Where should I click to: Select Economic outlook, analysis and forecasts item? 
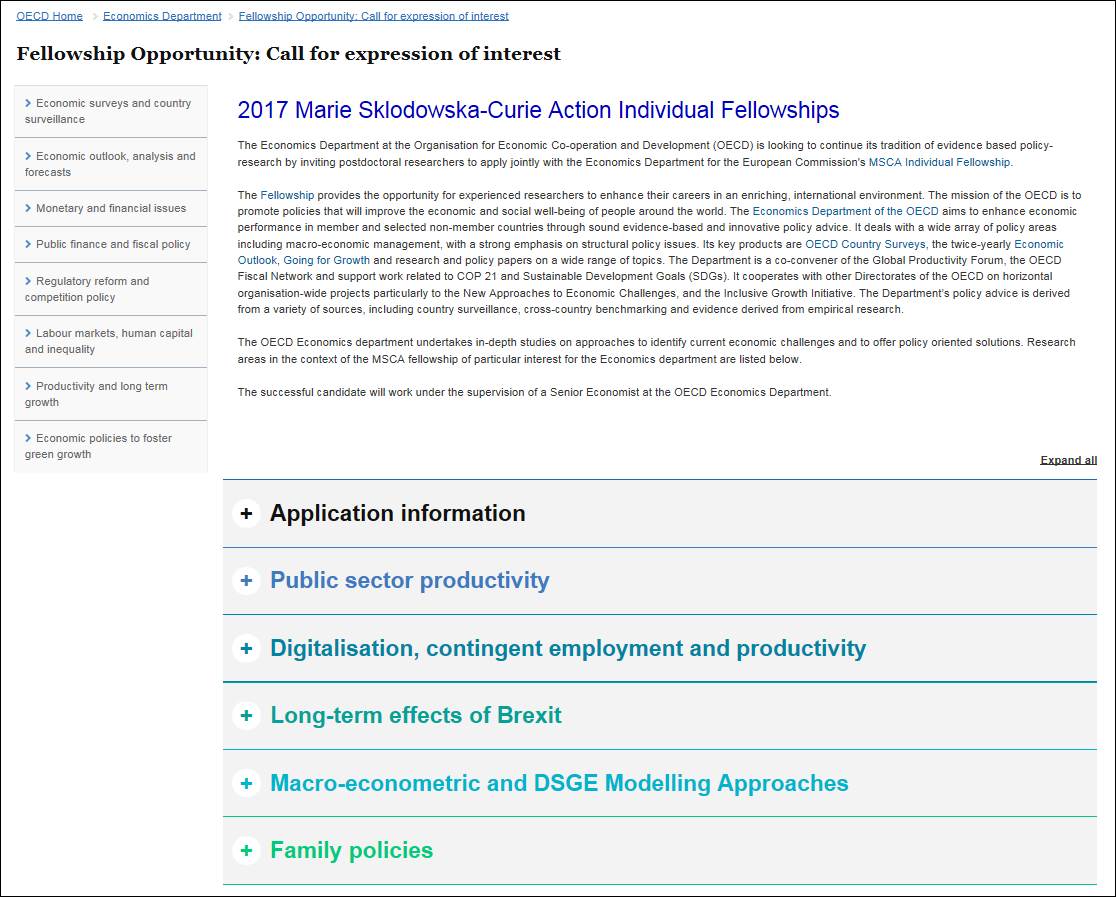click(111, 164)
